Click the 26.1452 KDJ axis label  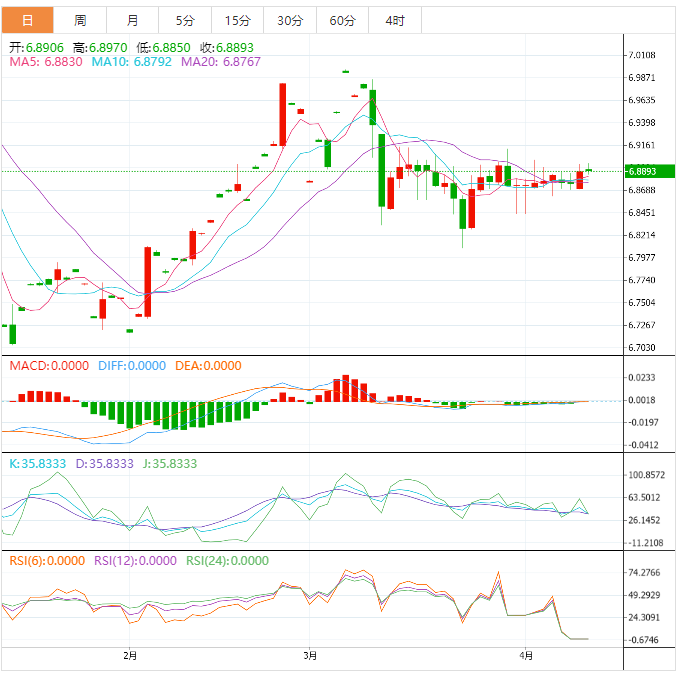coord(645,520)
